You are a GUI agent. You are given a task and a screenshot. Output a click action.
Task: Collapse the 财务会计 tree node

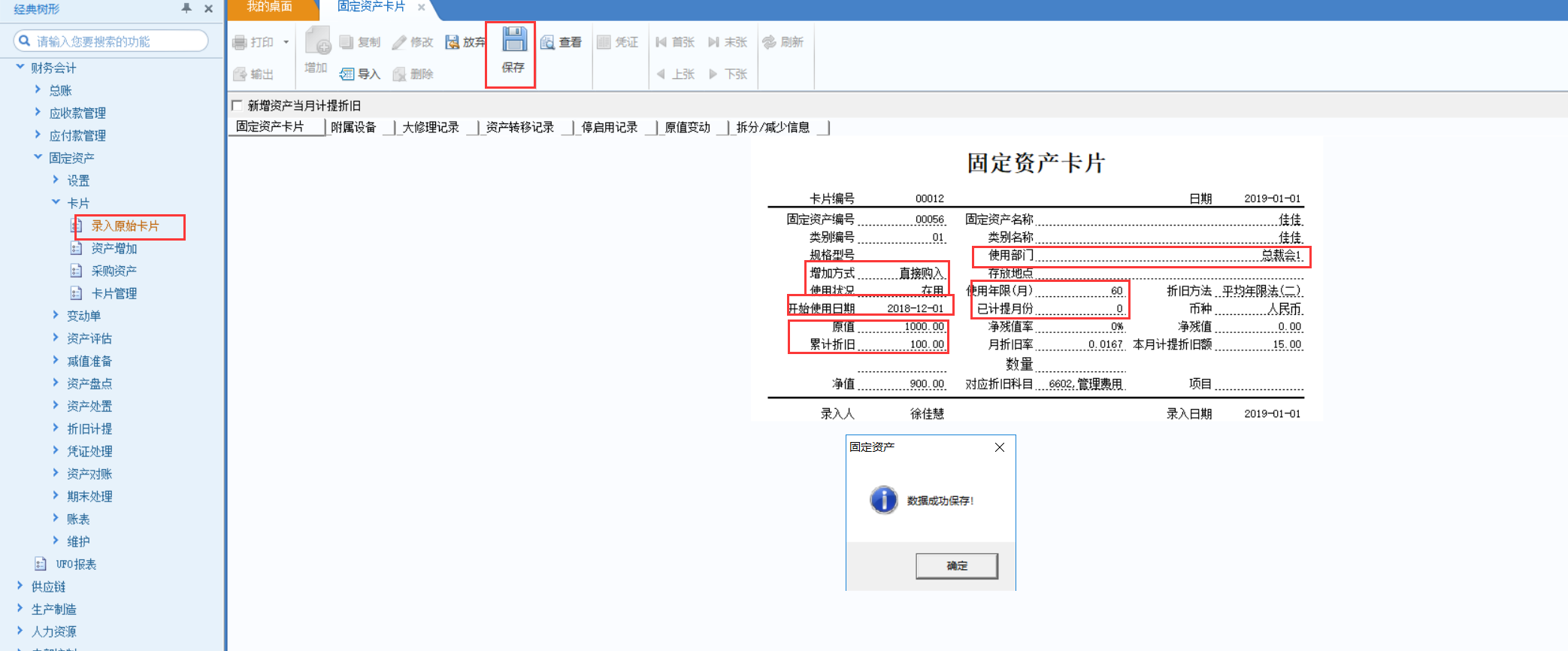pos(20,67)
